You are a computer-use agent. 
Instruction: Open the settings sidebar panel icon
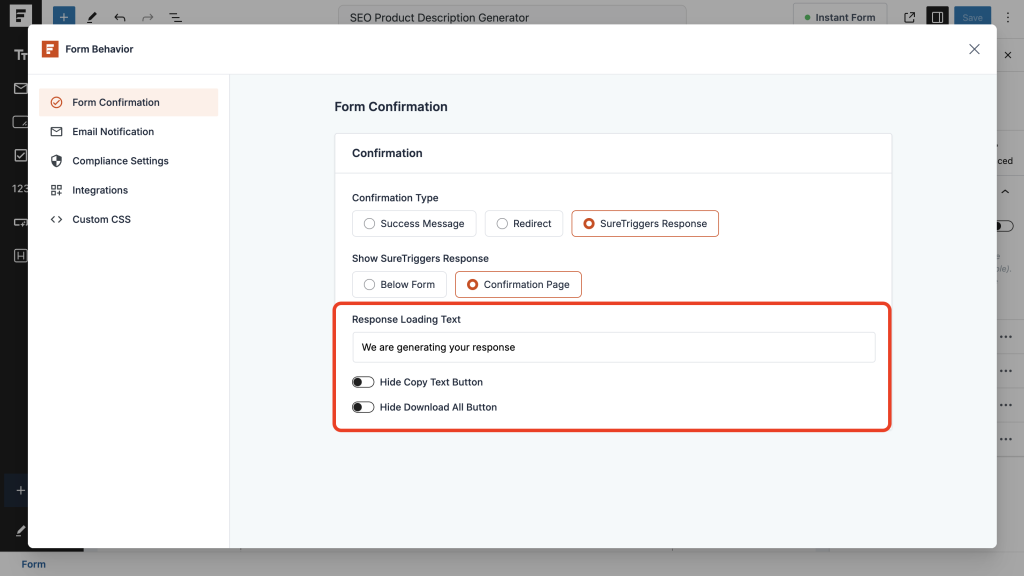[937, 16]
